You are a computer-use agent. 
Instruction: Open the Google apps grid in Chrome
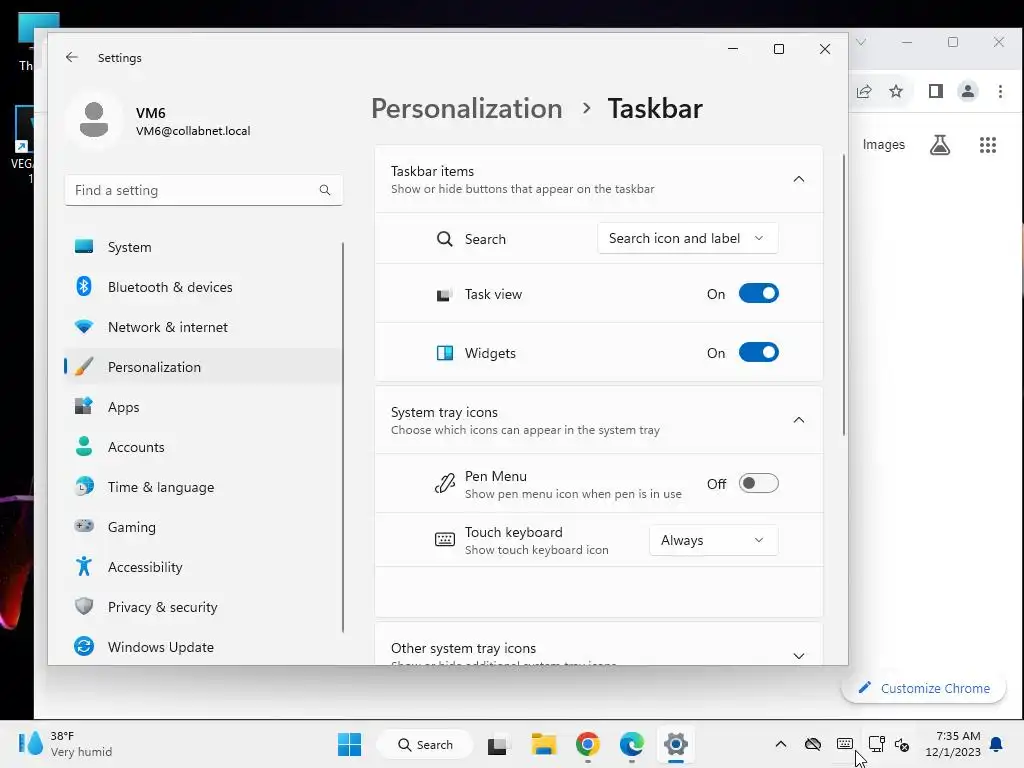(x=988, y=145)
